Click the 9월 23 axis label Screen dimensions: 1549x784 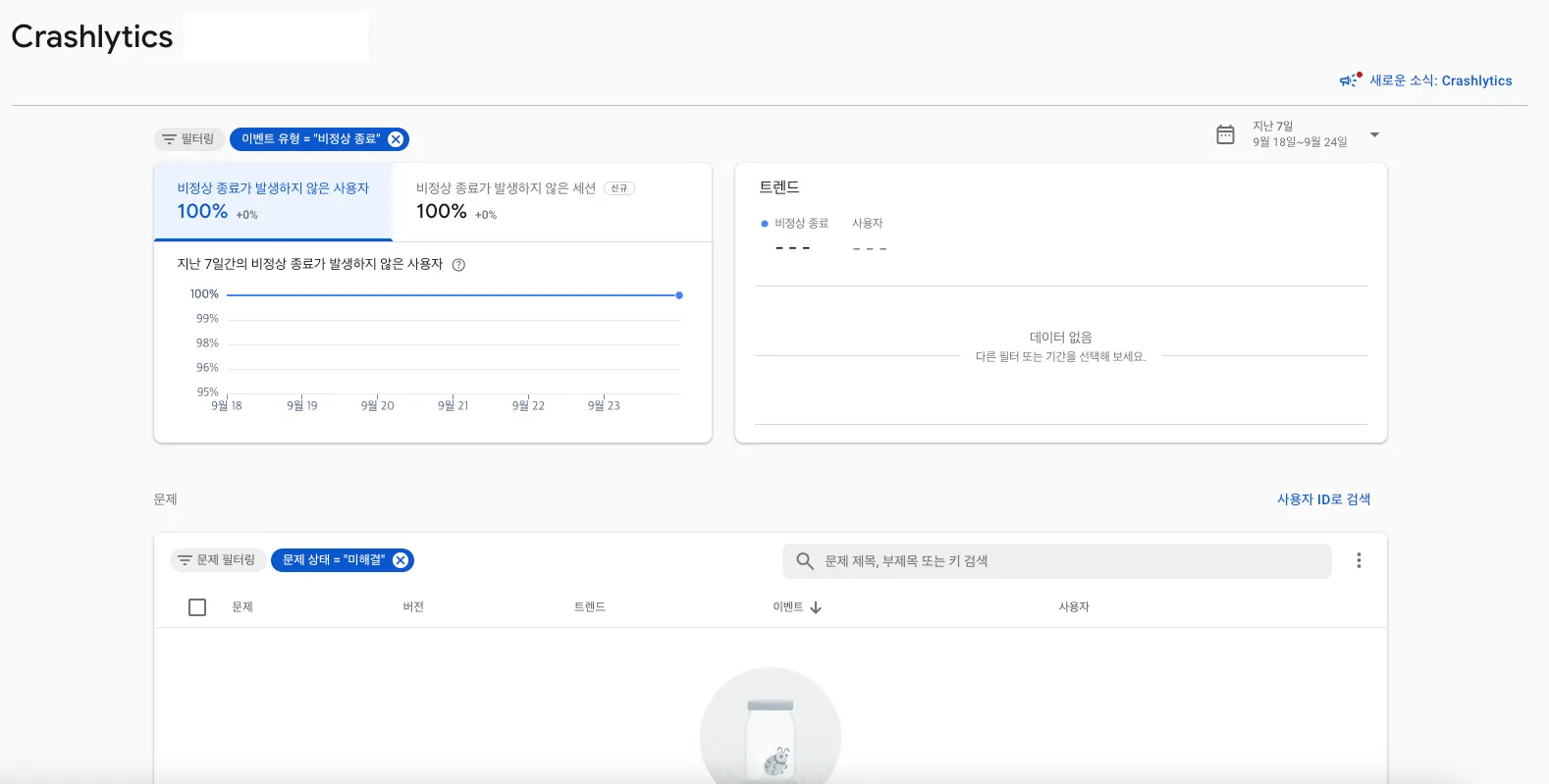click(x=604, y=405)
